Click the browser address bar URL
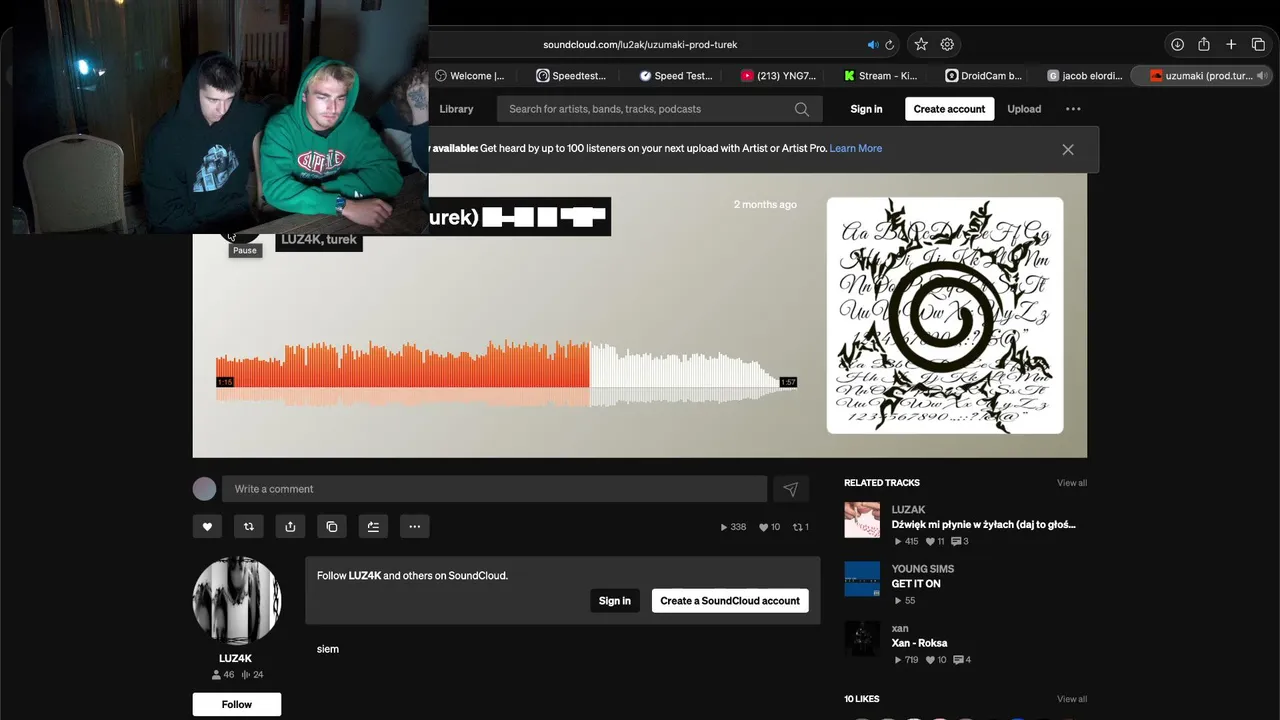The height and width of the screenshot is (720, 1280). tap(640, 45)
